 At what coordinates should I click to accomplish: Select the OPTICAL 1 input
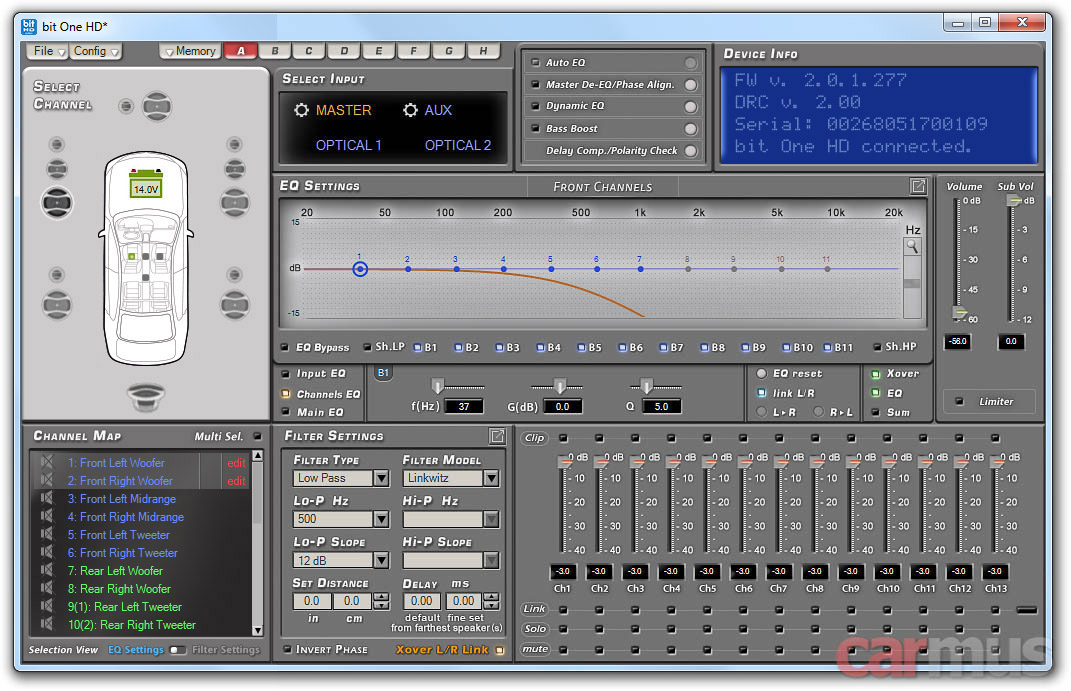pos(348,145)
